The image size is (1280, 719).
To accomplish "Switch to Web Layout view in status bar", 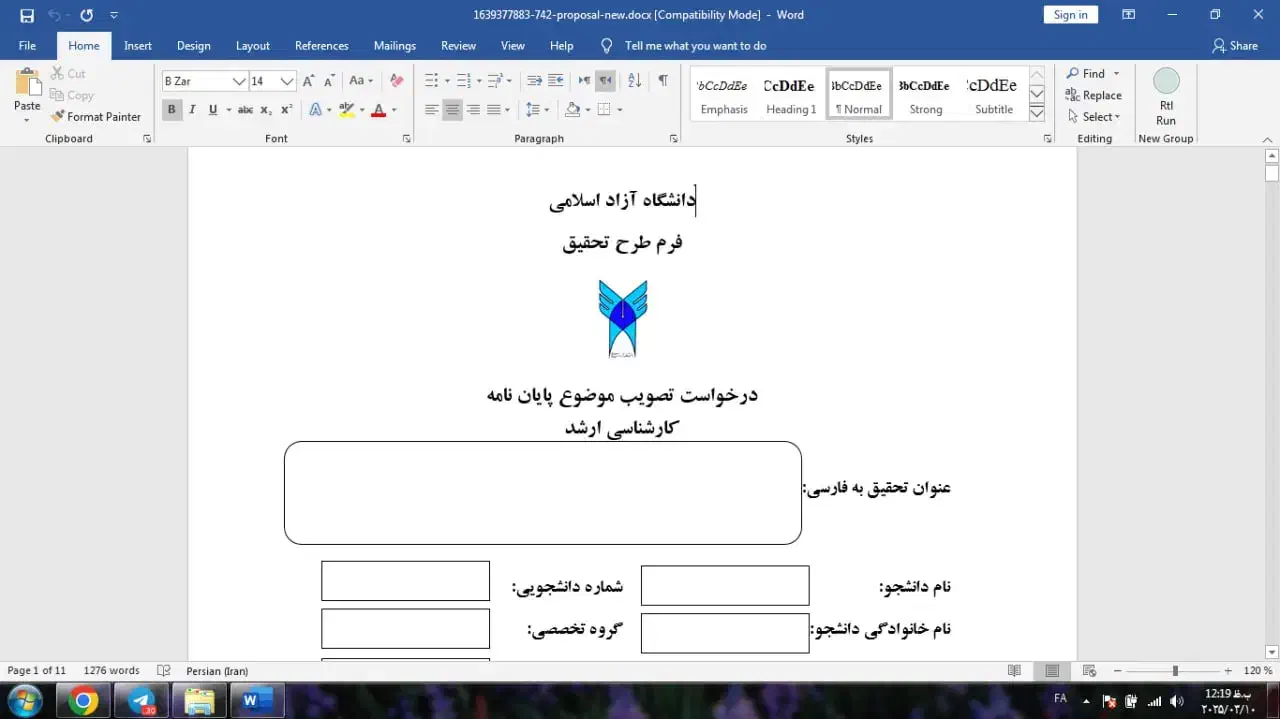I will click(x=1090, y=671).
